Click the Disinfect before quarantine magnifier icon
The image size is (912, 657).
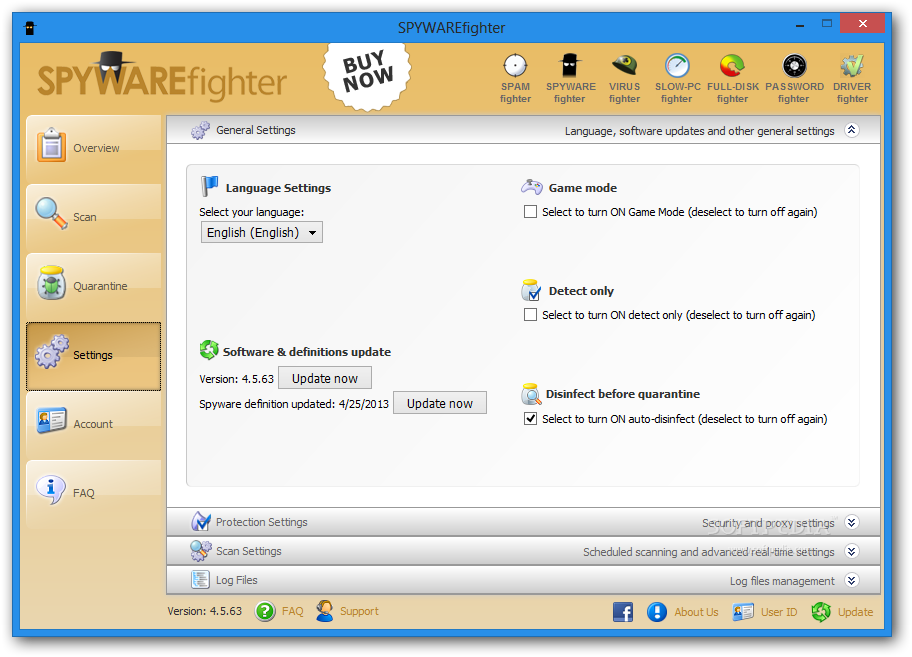pos(531,394)
